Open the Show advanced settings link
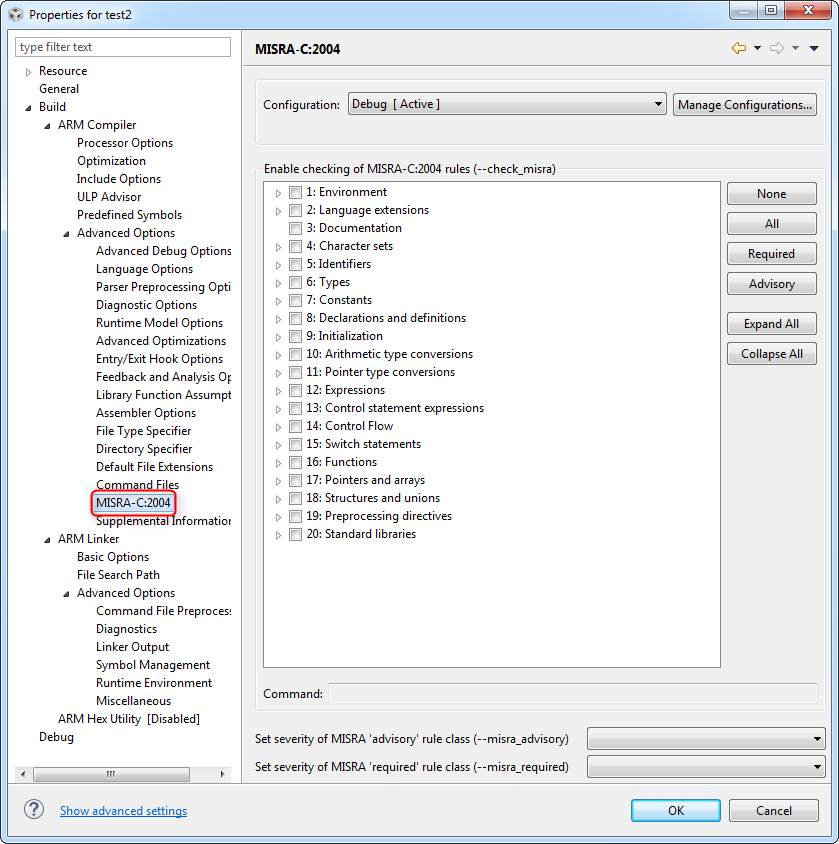839x844 pixels. coord(123,811)
